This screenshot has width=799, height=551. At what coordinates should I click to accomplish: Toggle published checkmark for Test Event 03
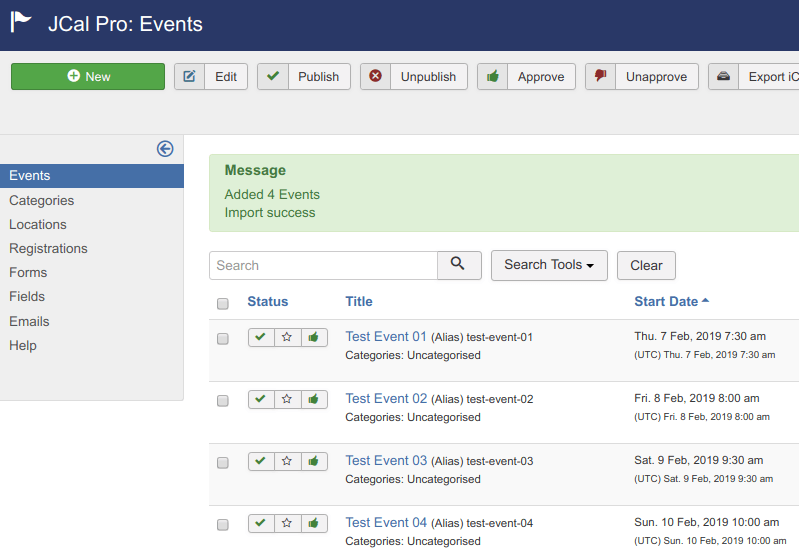tap(261, 462)
